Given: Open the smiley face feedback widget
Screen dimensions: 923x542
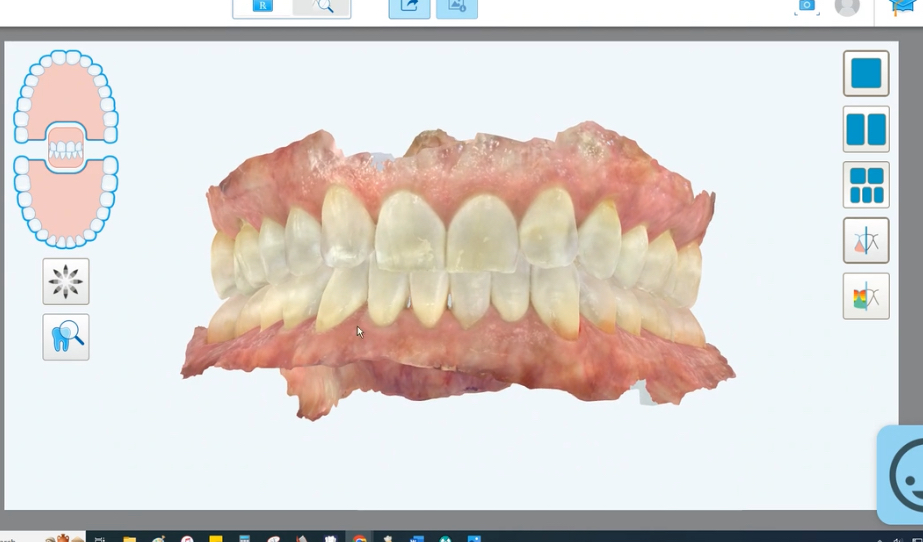Looking at the screenshot, I should (904, 475).
